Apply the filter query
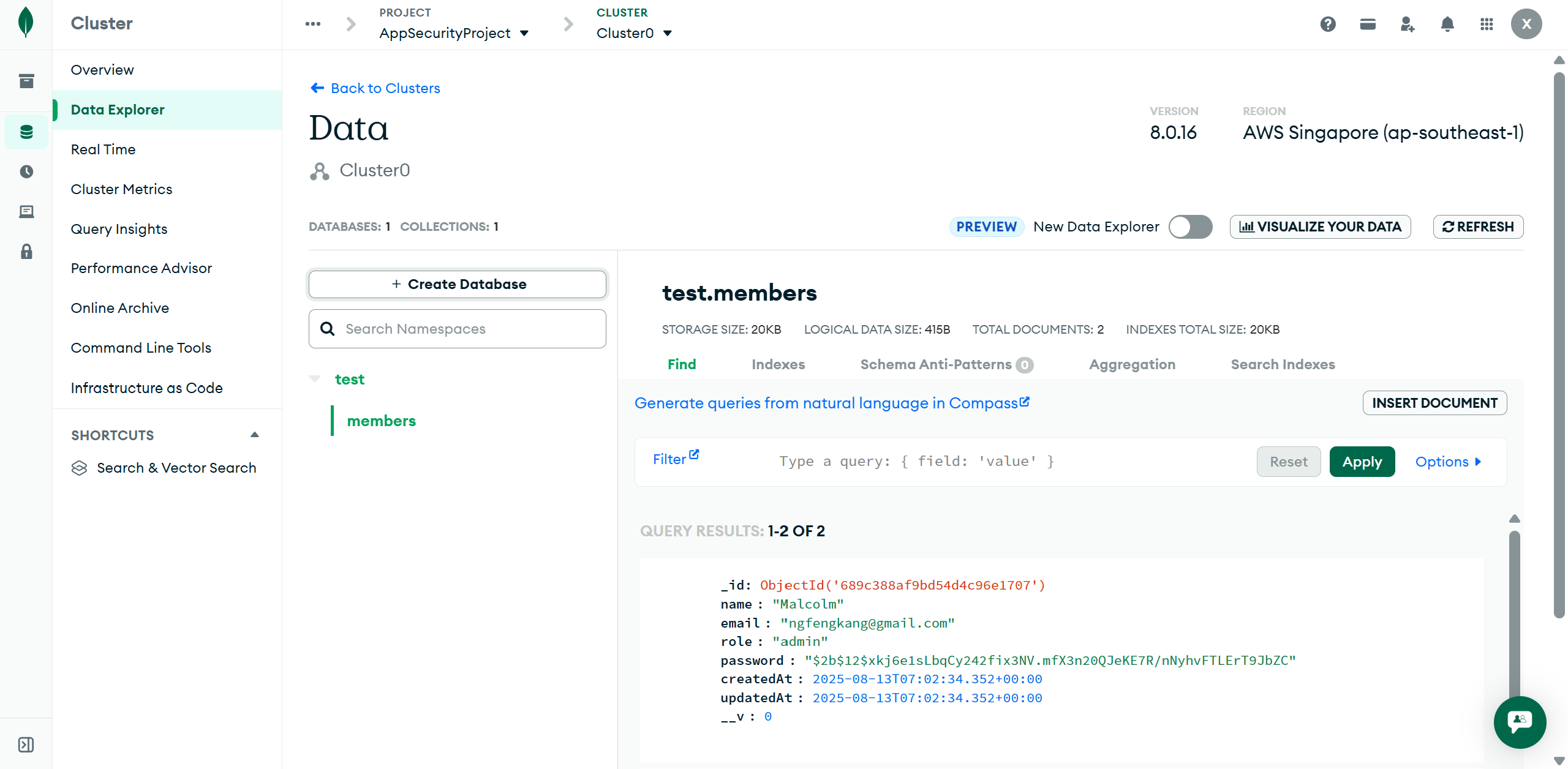Image resolution: width=1568 pixels, height=769 pixels. tap(1362, 462)
